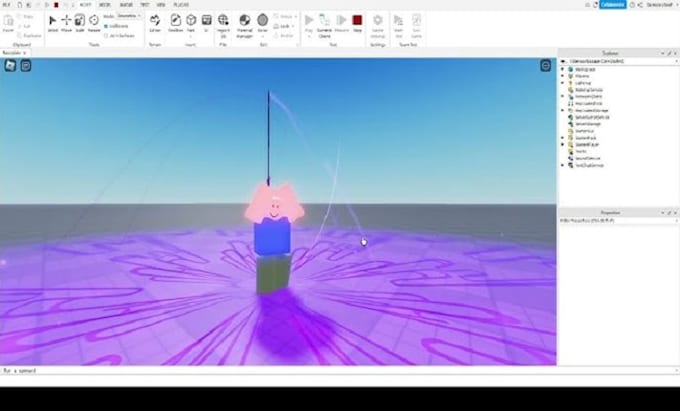Click the Workspace icon in Explorer

[570, 69]
